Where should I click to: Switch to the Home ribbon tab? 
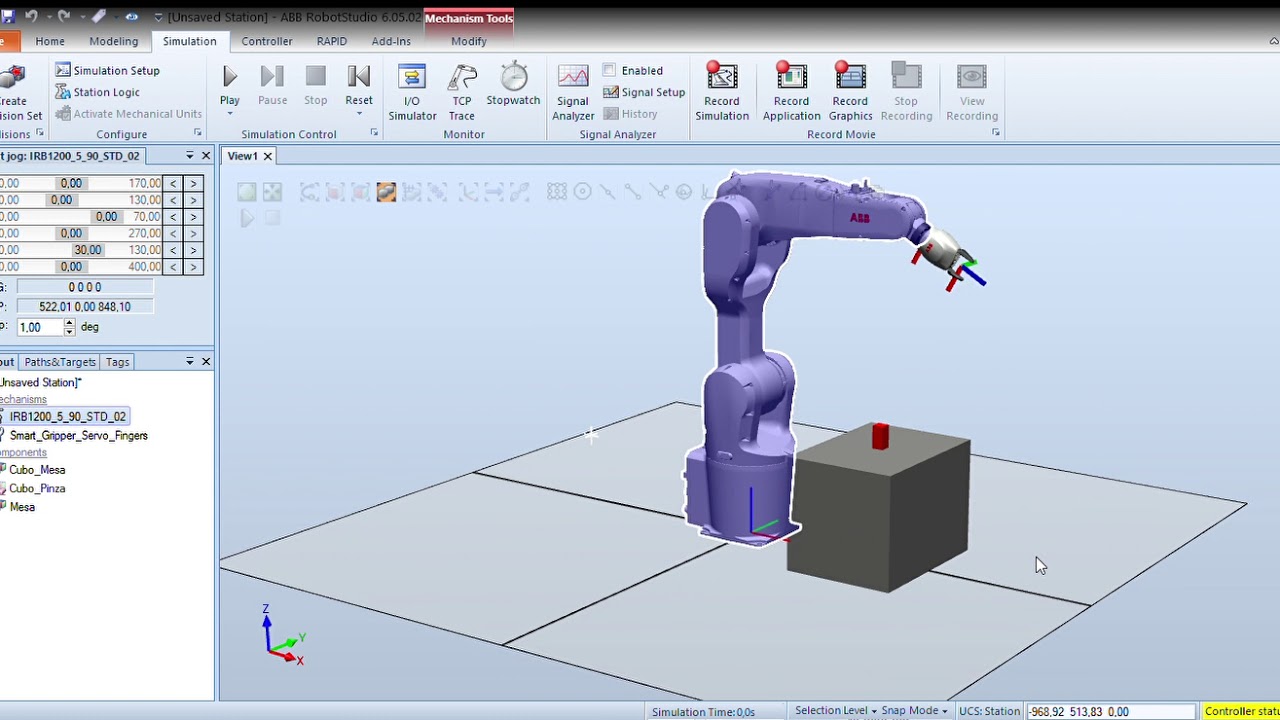click(x=50, y=41)
